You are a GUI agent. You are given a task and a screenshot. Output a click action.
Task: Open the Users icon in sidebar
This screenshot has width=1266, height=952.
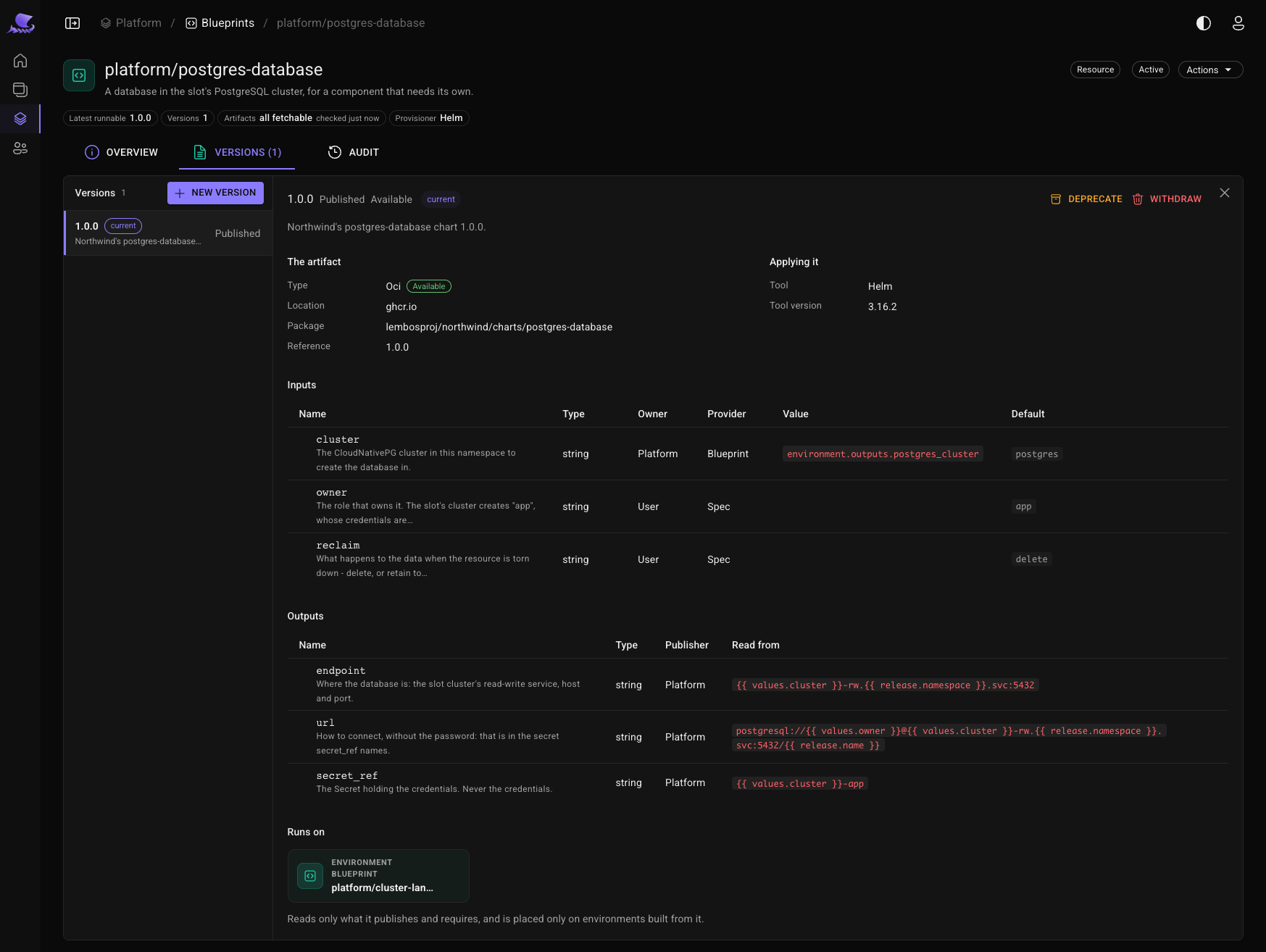(20, 149)
